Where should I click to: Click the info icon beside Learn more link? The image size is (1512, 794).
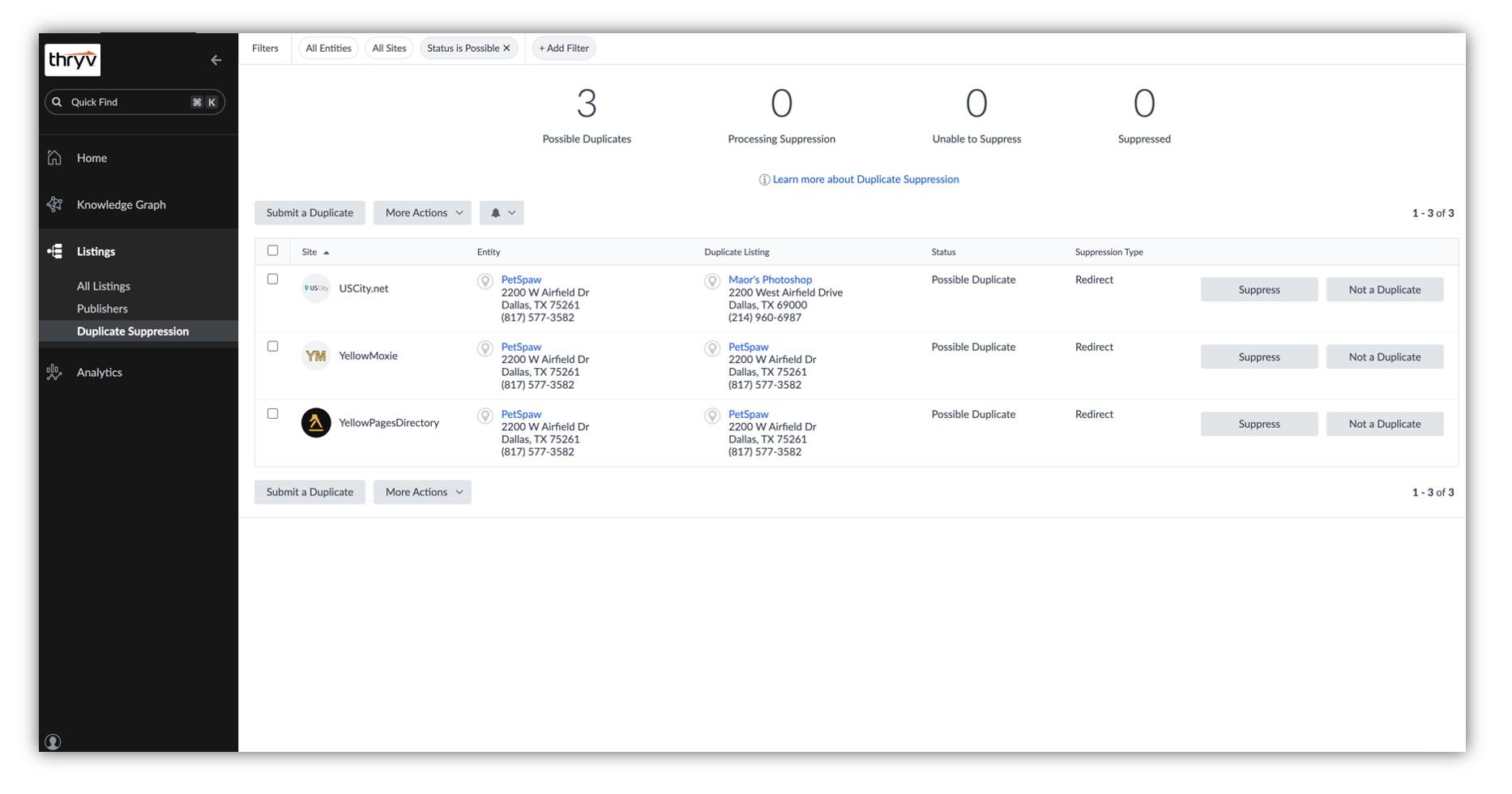pyautogui.click(x=764, y=180)
